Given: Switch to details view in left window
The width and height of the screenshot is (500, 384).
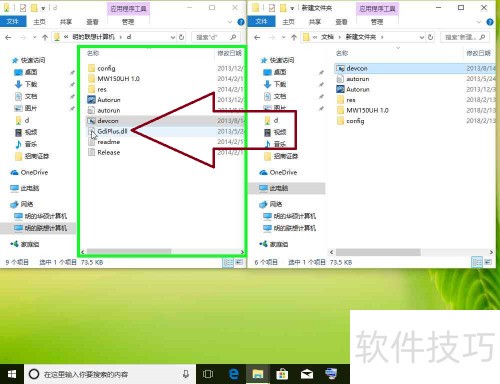Looking at the screenshot, I should [228, 262].
